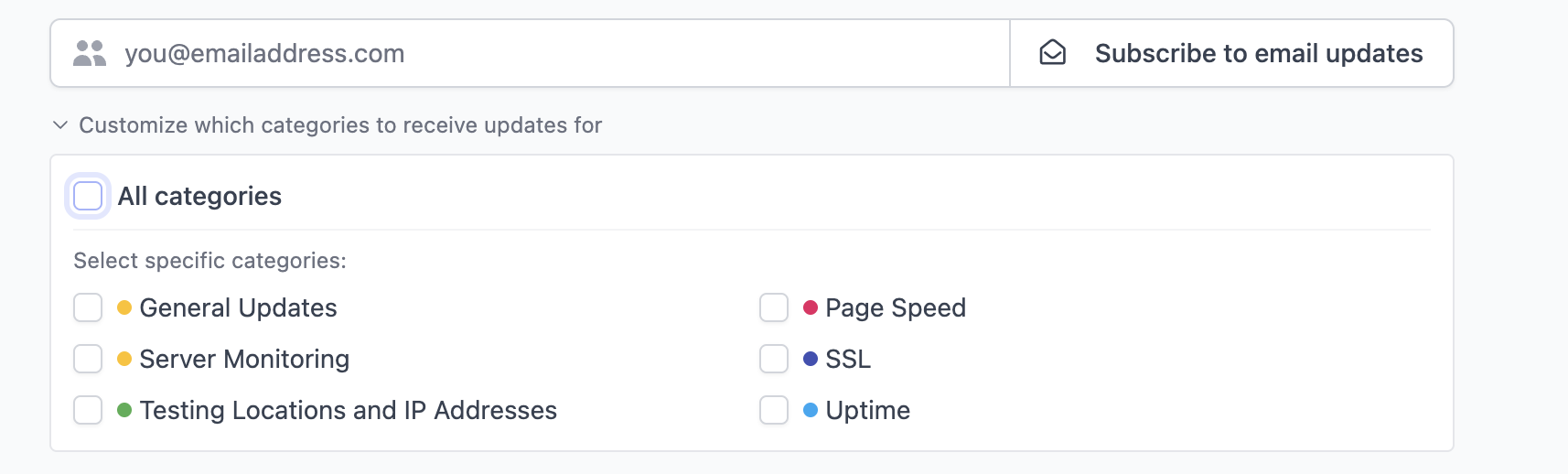Click the people icon in email field
1568x474 pixels.
(x=90, y=53)
